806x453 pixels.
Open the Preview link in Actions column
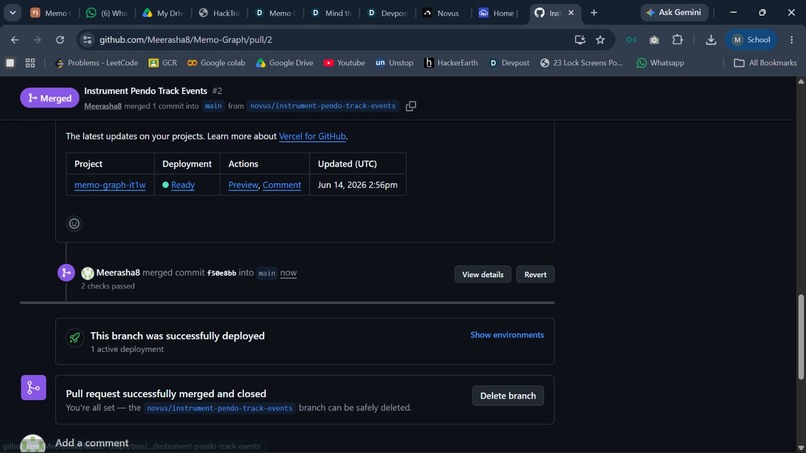point(243,185)
